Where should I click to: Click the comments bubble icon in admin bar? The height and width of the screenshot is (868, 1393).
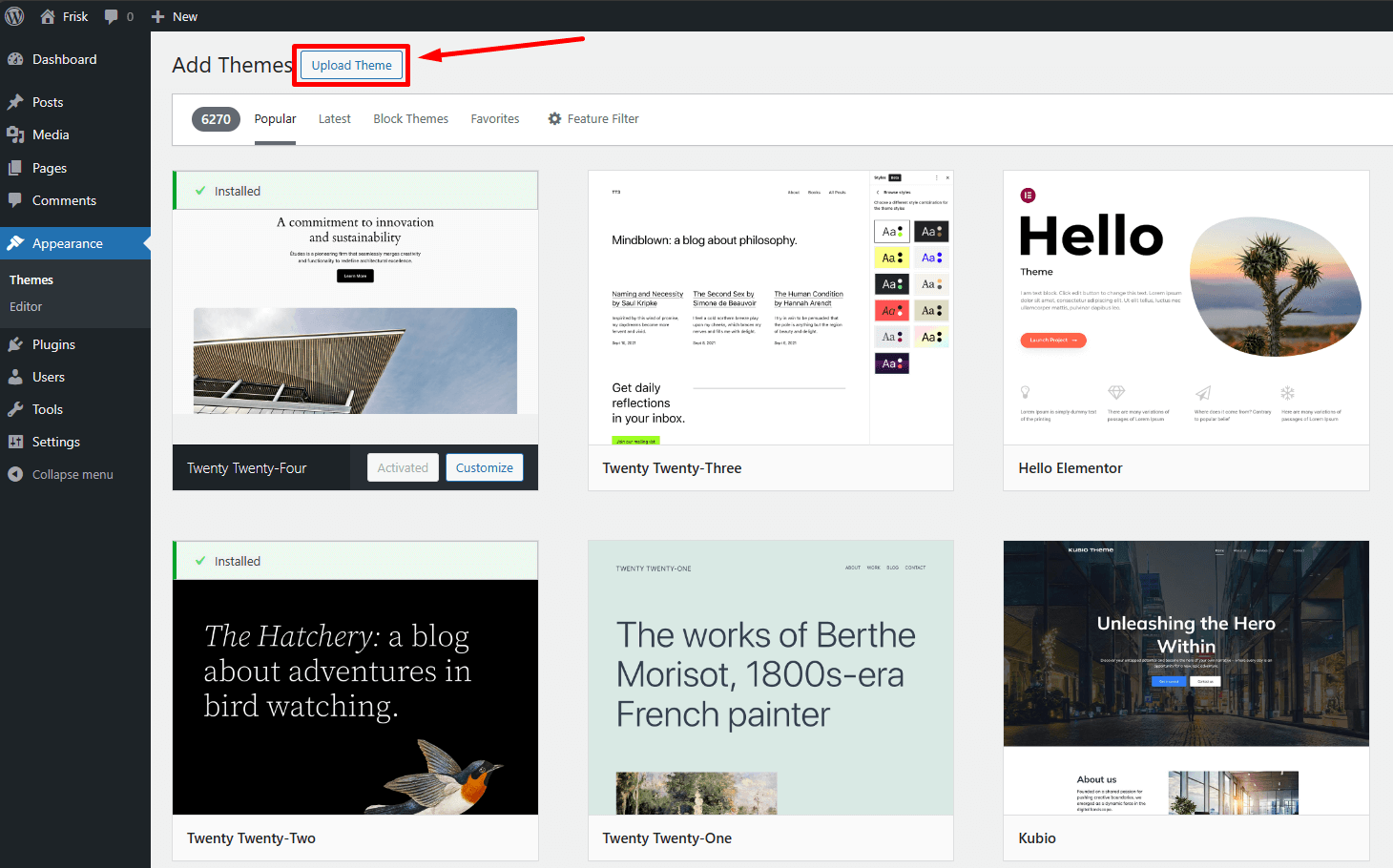112,16
